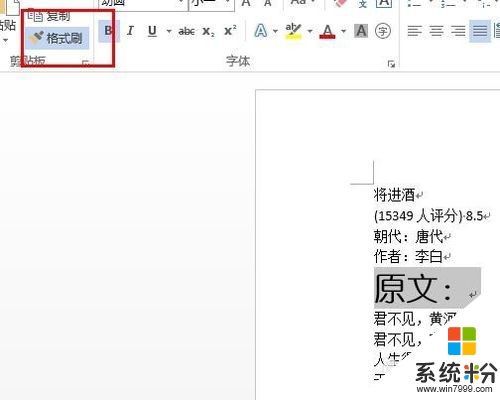The height and width of the screenshot is (400, 500).
Task: Align text right
Action: pos(458,31)
